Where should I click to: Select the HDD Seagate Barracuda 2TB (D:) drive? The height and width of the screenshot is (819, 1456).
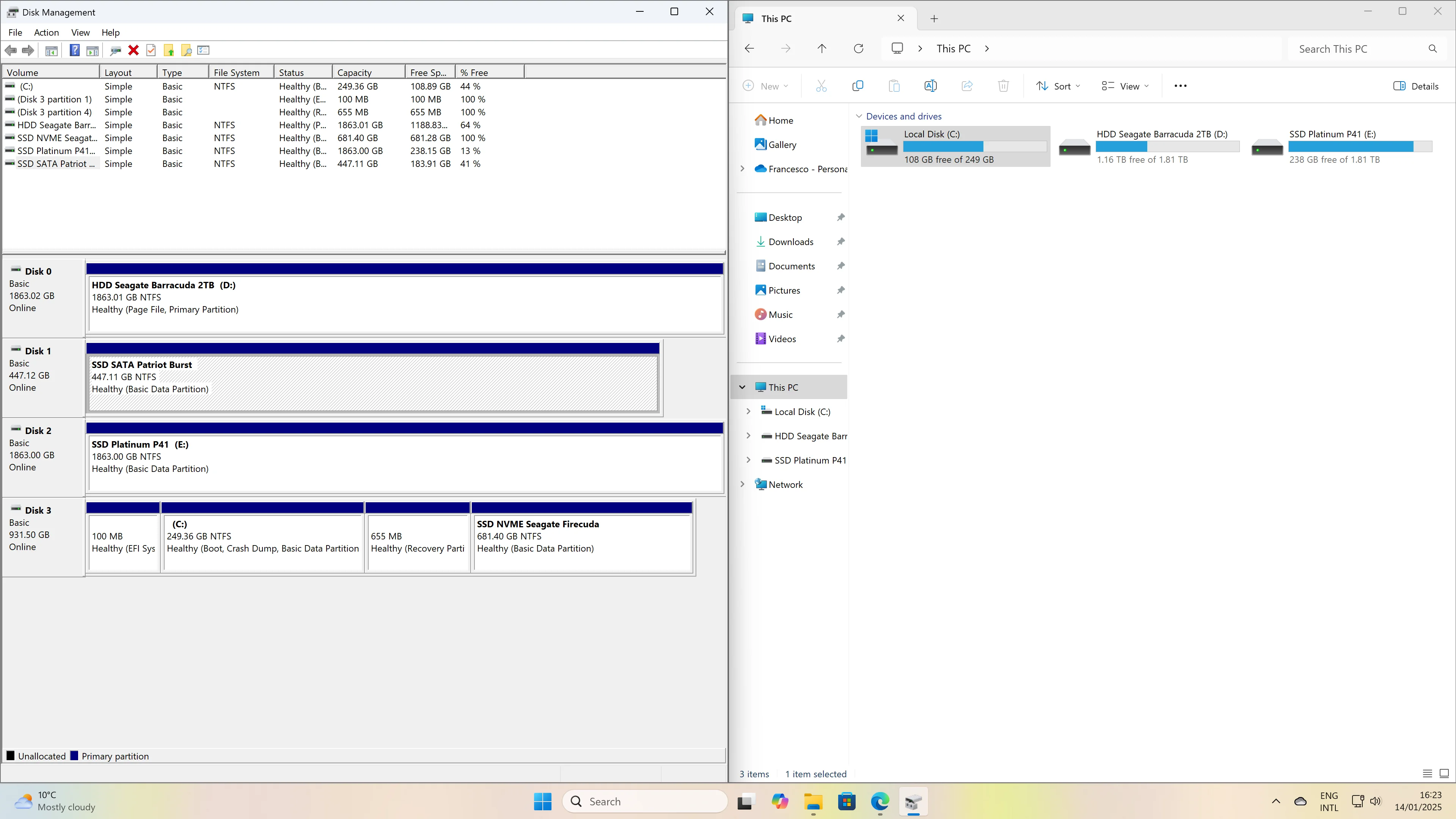[x=1148, y=146]
